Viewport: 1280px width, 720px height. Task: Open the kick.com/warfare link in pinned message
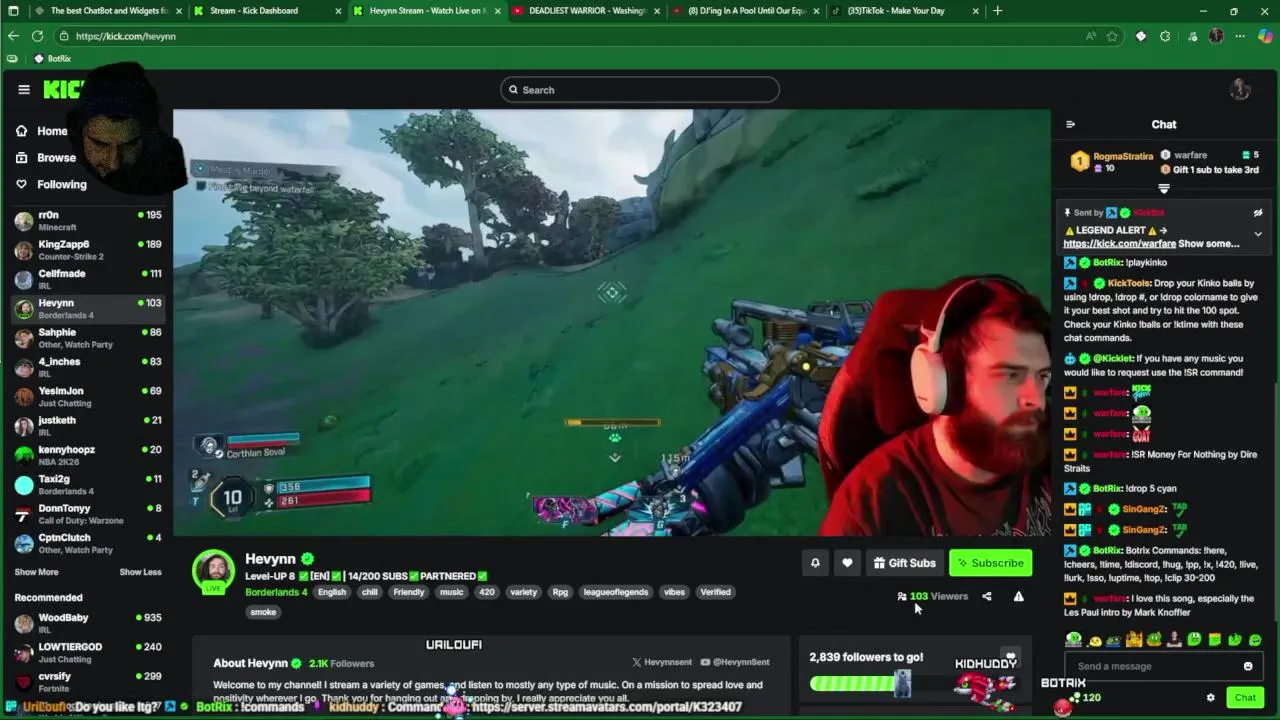1119,244
